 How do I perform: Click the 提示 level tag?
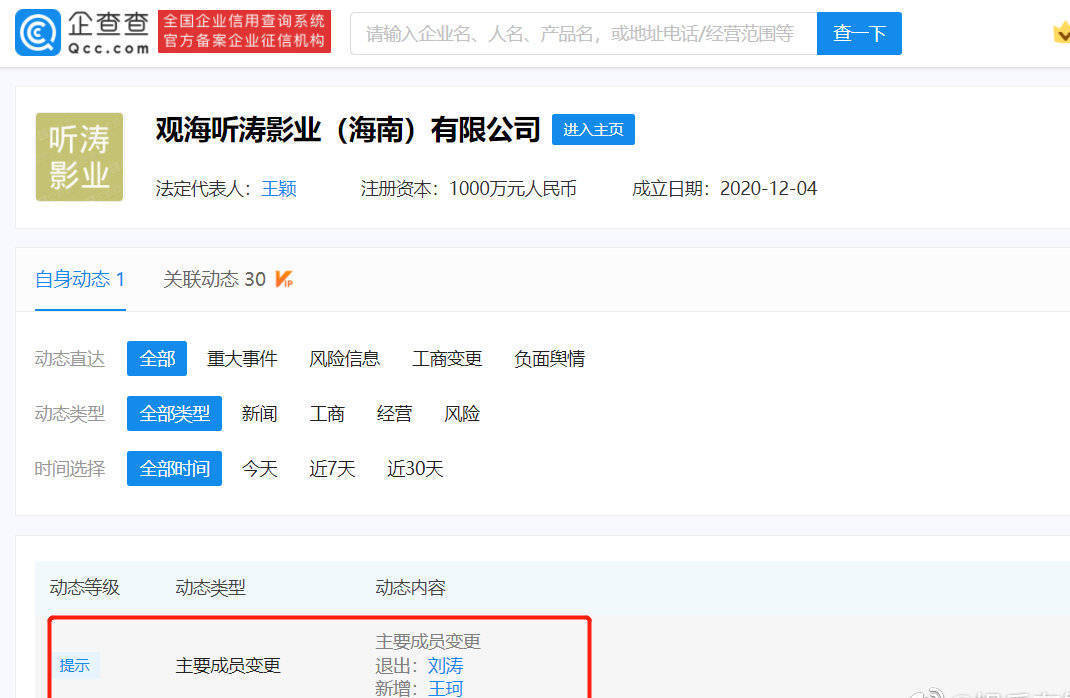click(74, 665)
